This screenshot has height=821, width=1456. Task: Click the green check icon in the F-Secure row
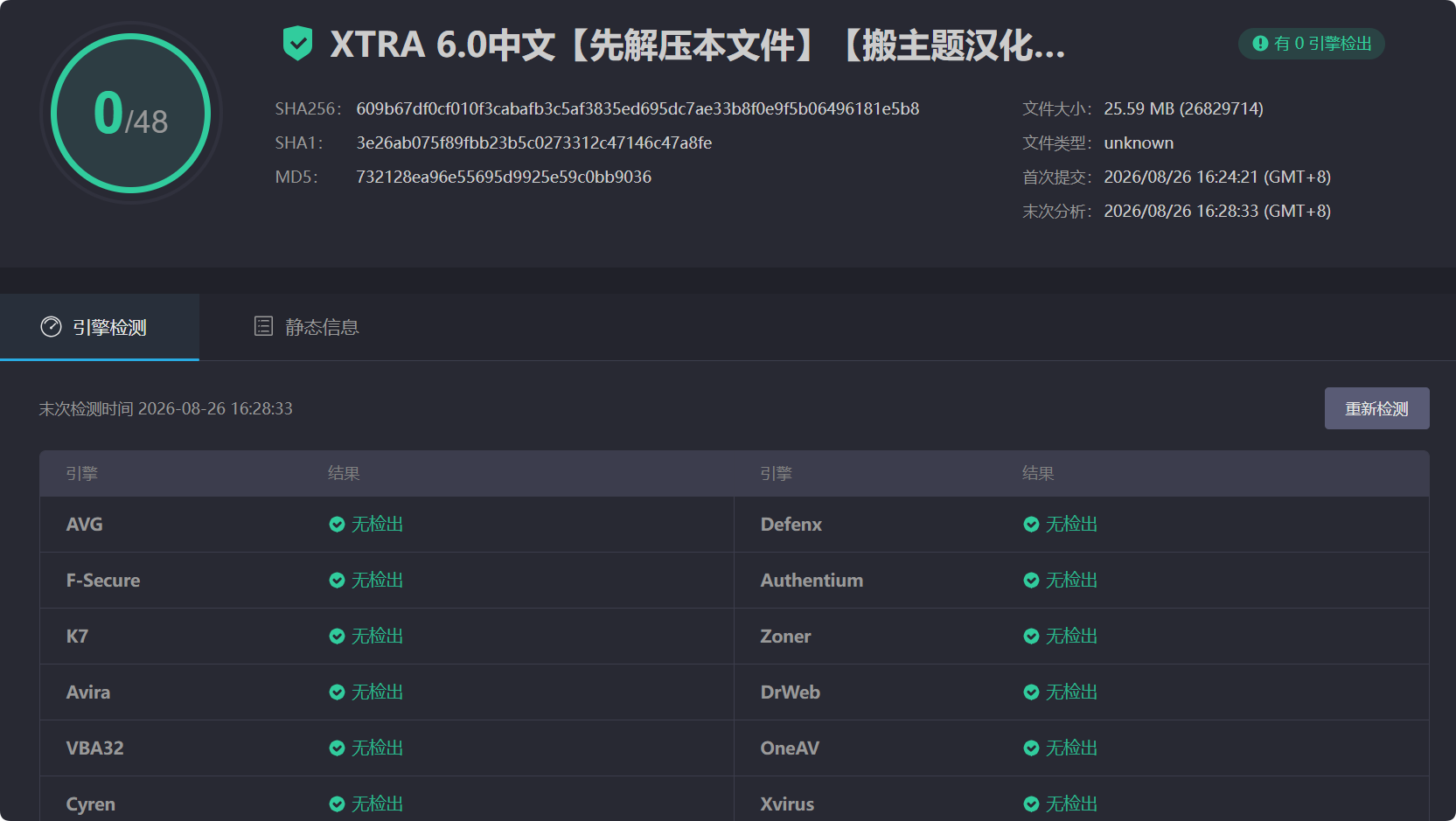[337, 581]
